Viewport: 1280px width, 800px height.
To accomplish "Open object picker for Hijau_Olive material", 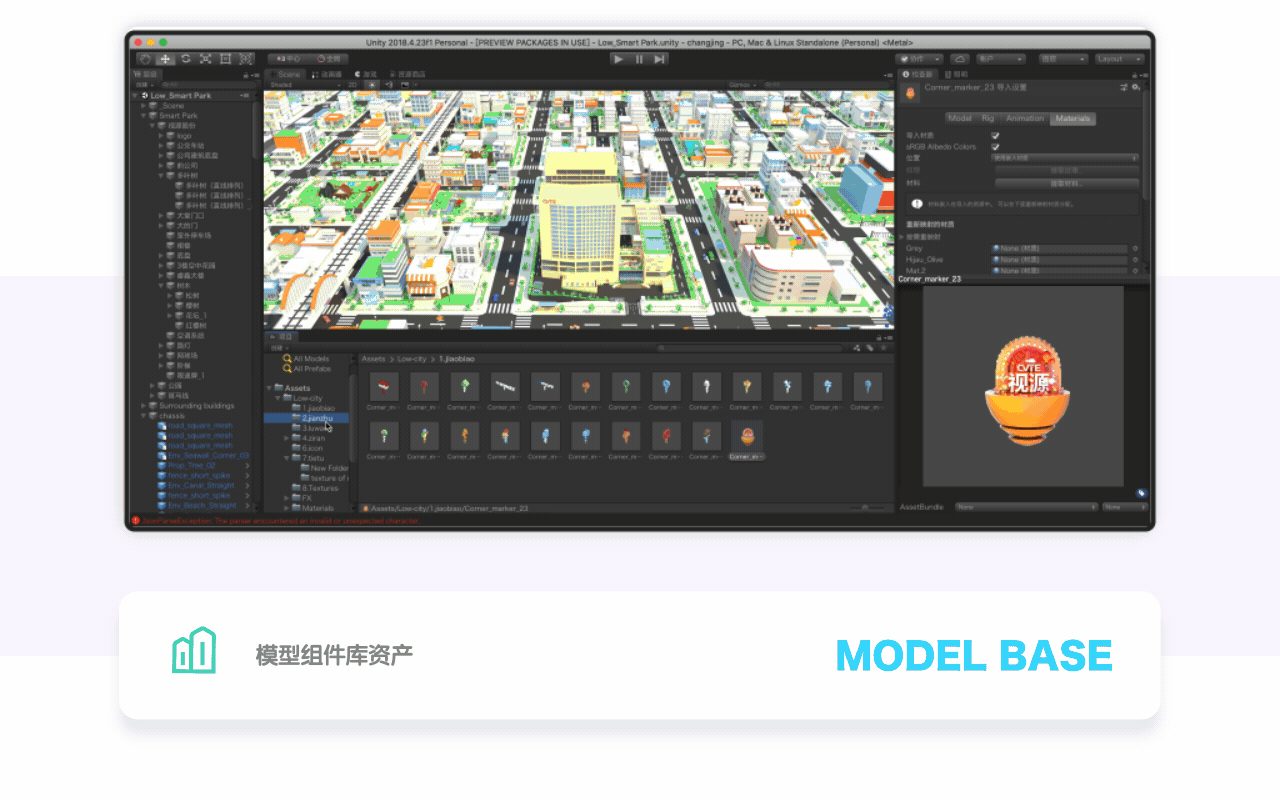I will [1135, 259].
